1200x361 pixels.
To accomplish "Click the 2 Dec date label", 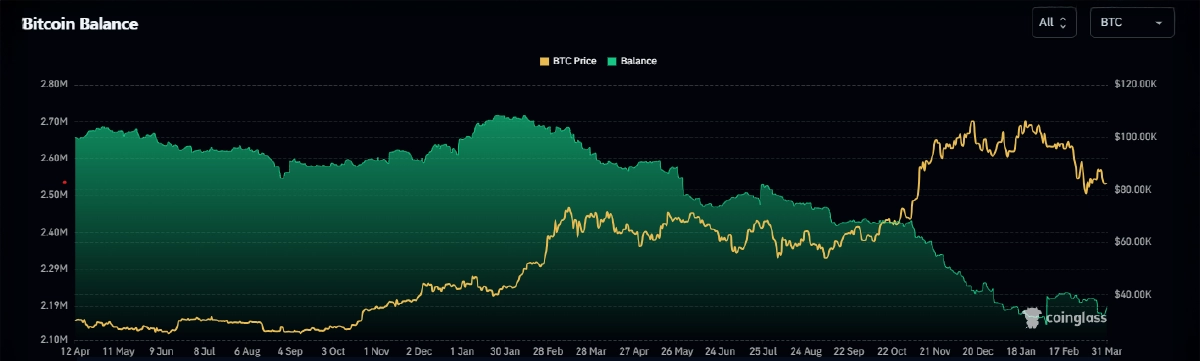I will (420, 352).
